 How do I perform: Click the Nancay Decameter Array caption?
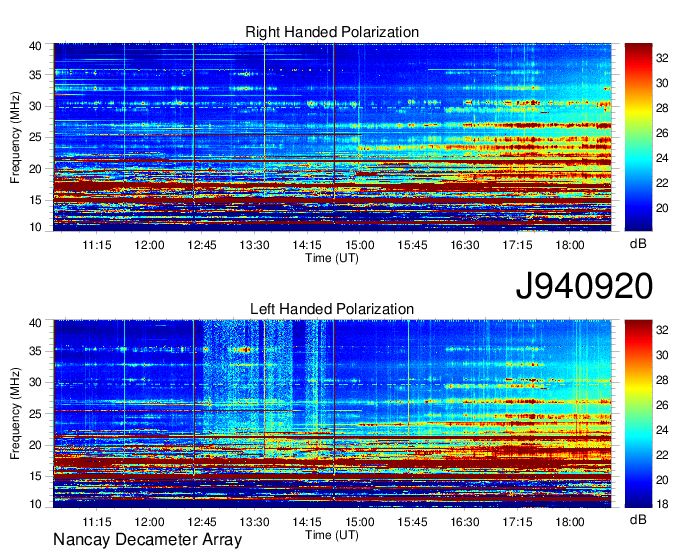pos(147,540)
